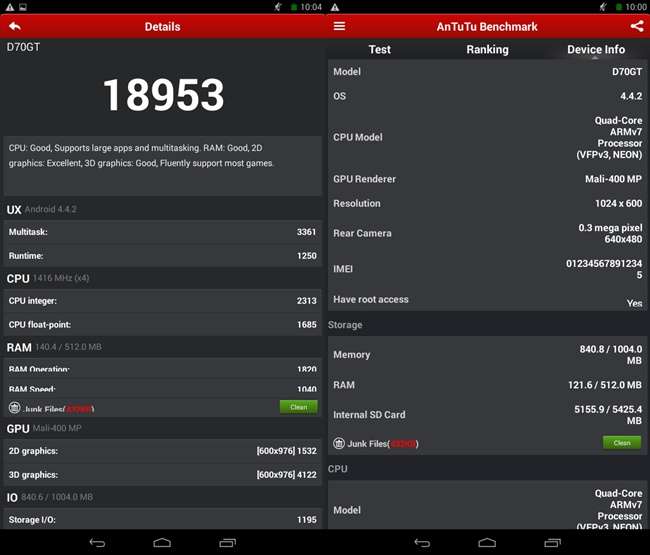The width and height of the screenshot is (650, 555).
Task: Tap the RAM 121.6 / 512.0 MB row
Action: (x=488, y=385)
